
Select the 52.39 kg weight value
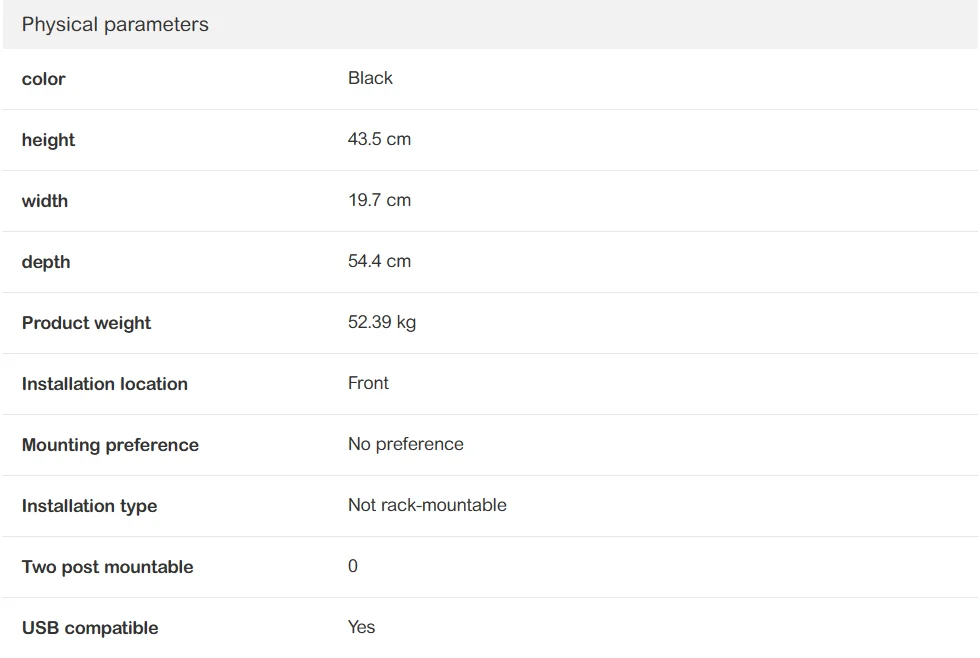pos(382,322)
